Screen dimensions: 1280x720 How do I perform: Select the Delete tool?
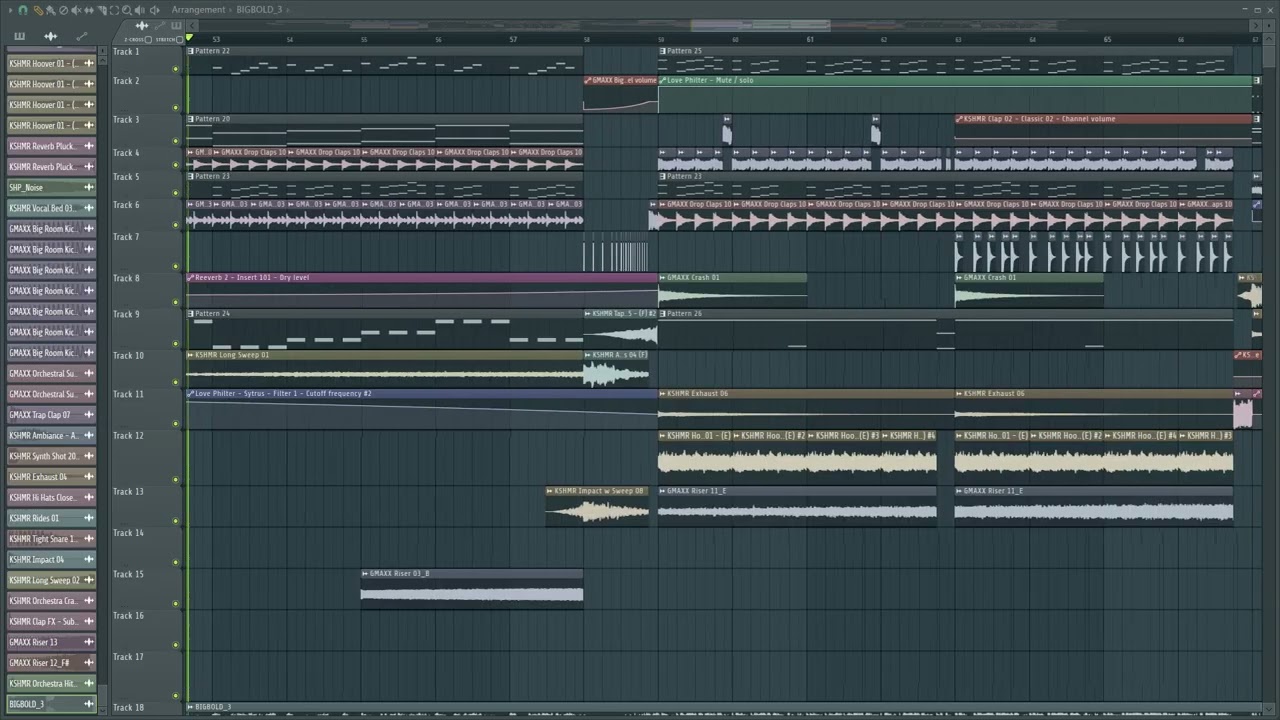(64, 10)
